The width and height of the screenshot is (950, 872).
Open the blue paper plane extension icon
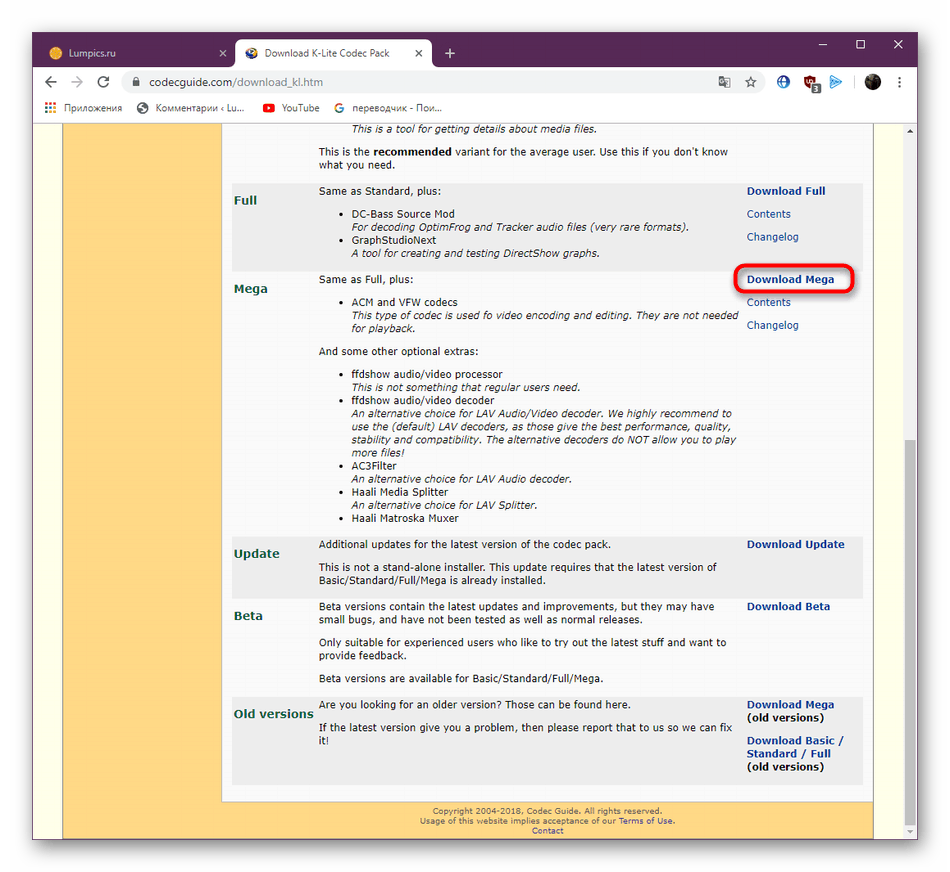coord(836,82)
